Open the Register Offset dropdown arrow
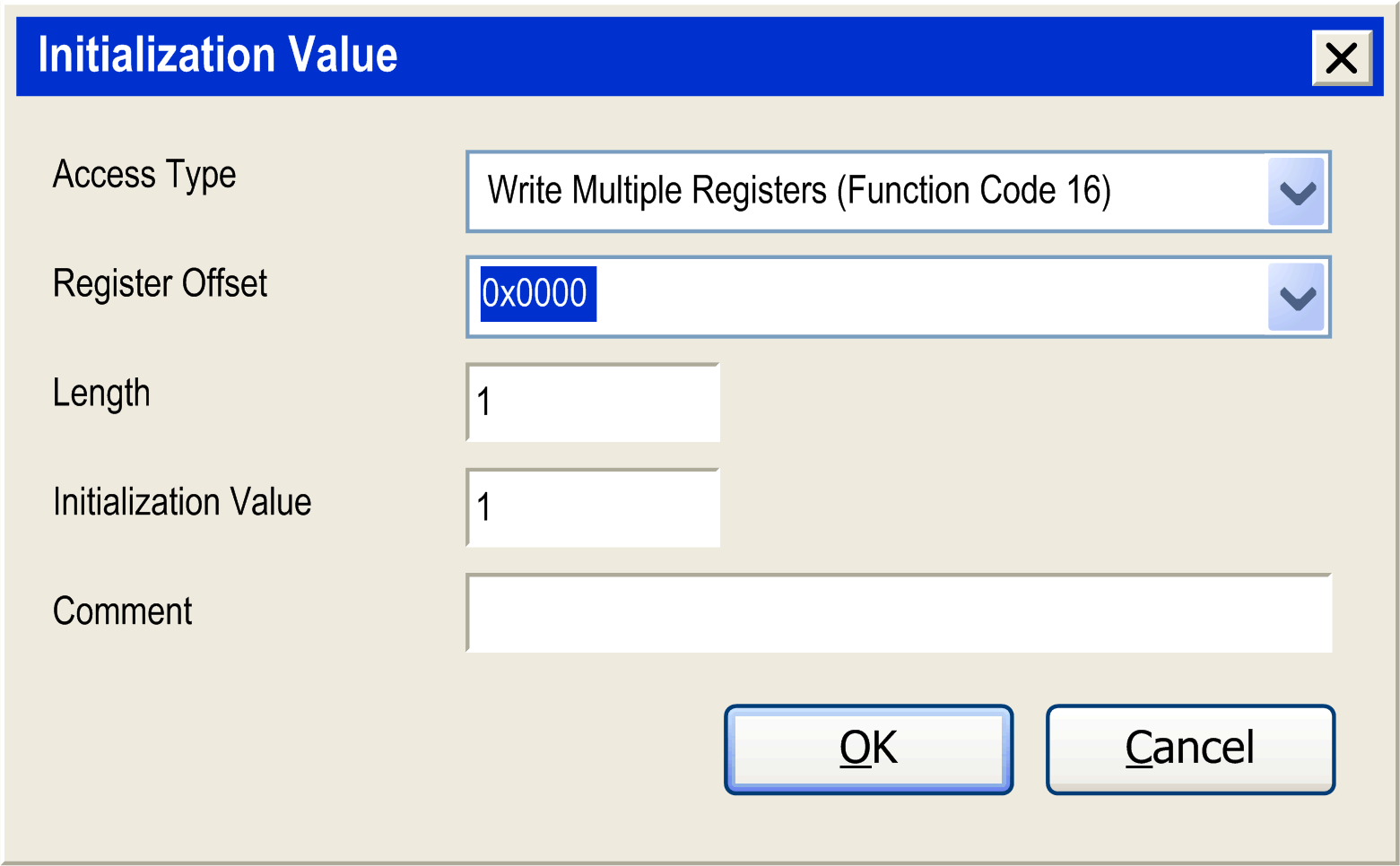Image resolution: width=1400 pixels, height=866 pixels. (1297, 297)
